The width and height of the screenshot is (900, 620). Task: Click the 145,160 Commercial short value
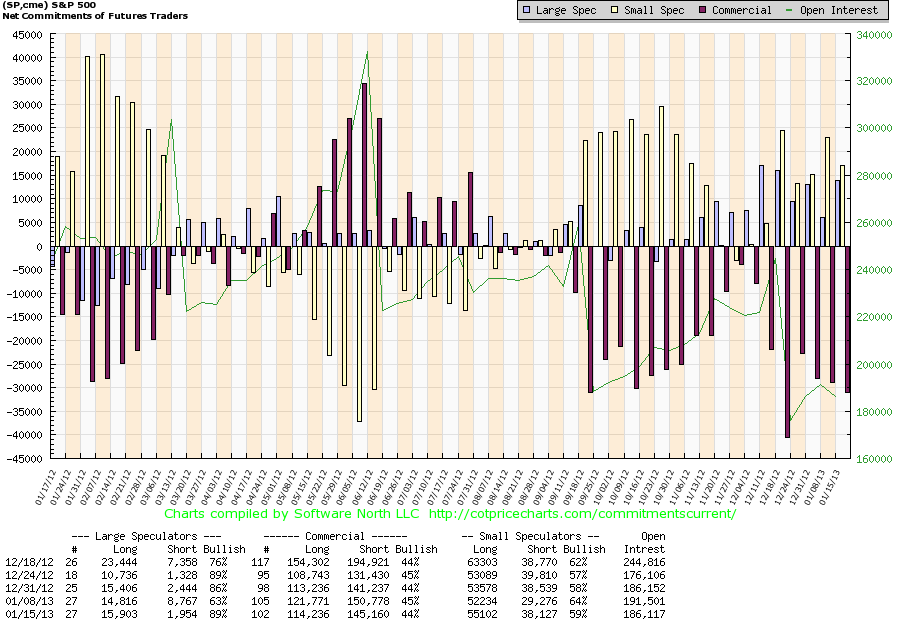pos(368,614)
